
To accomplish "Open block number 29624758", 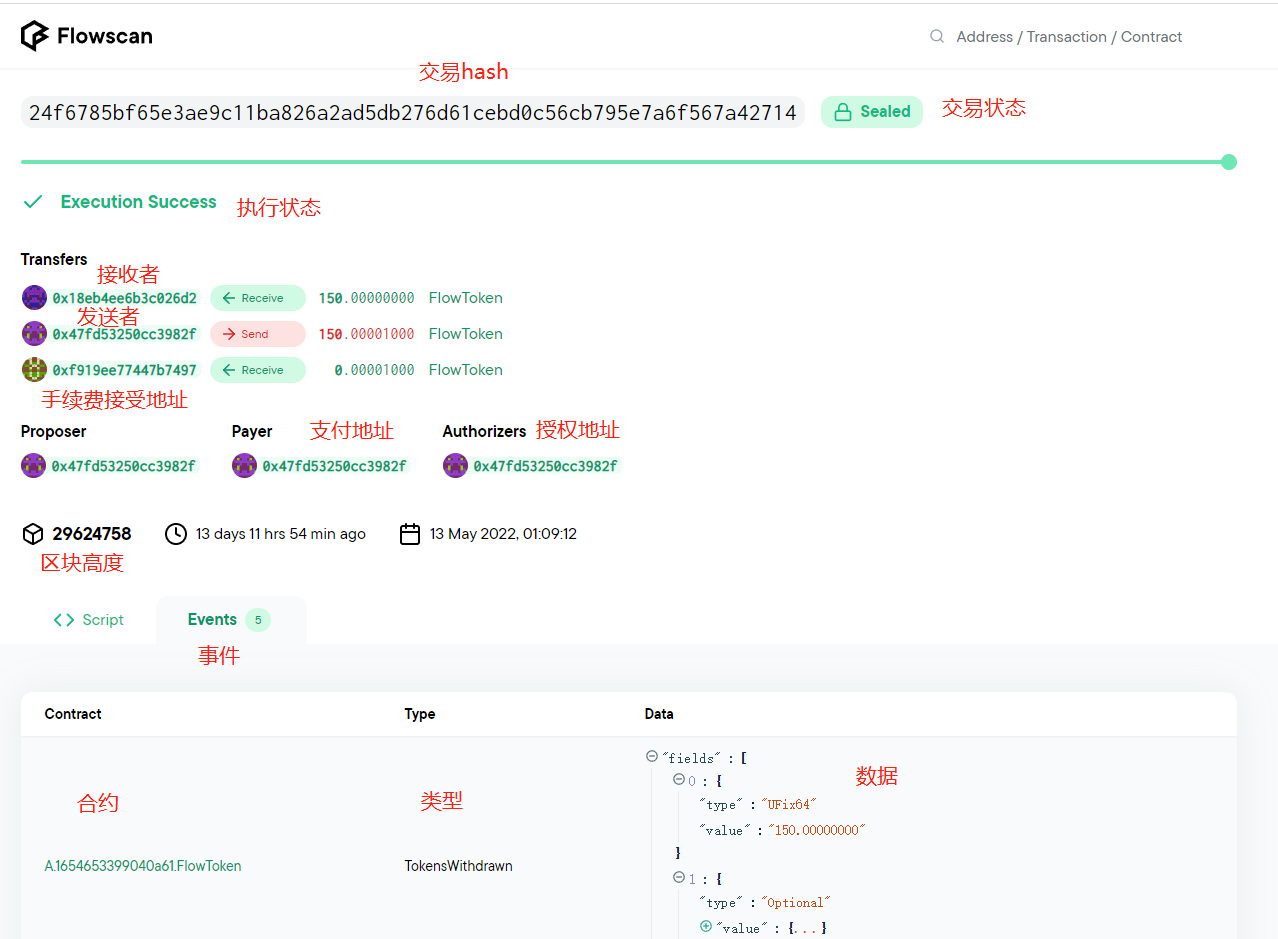I will tap(92, 534).
